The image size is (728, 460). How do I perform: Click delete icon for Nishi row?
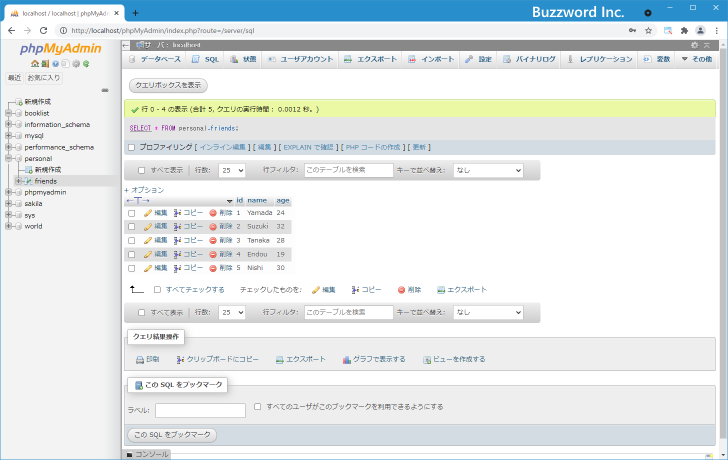[x=213, y=268]
